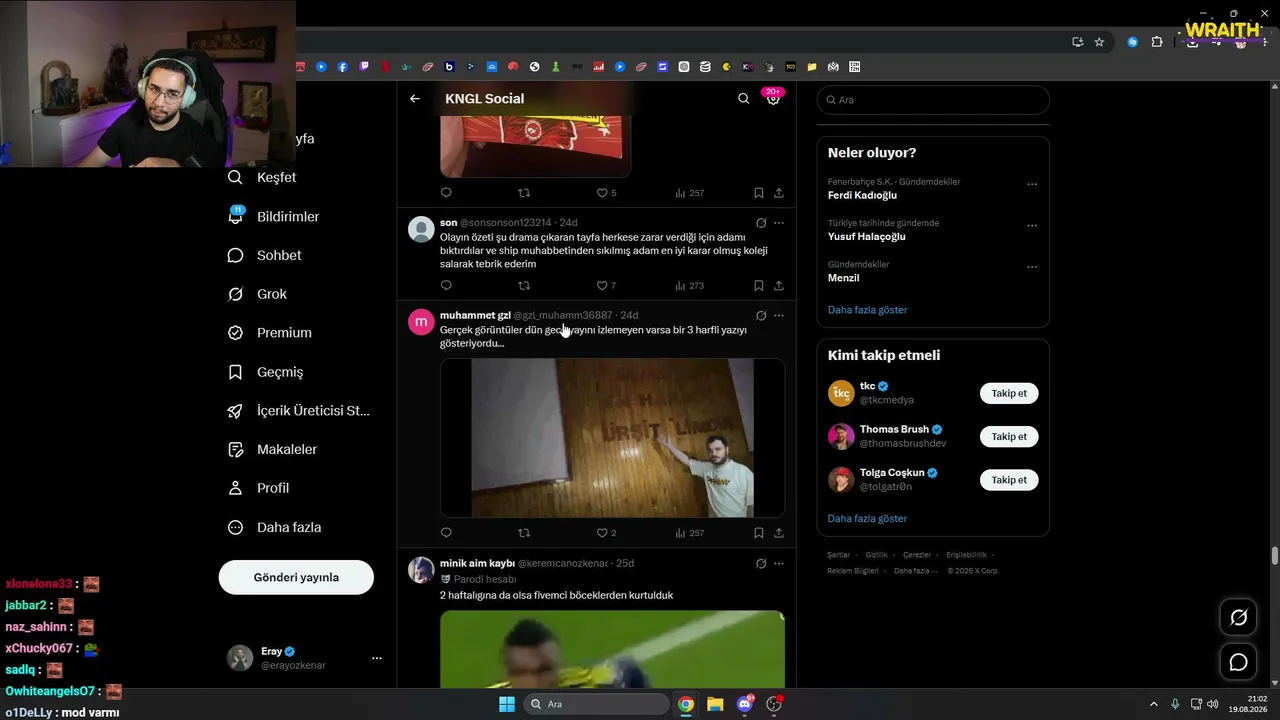This screenshot has width=1280, height=720.
Task: Open Chrome extensions puzzle icon
Action: [x=1157, y=42]
